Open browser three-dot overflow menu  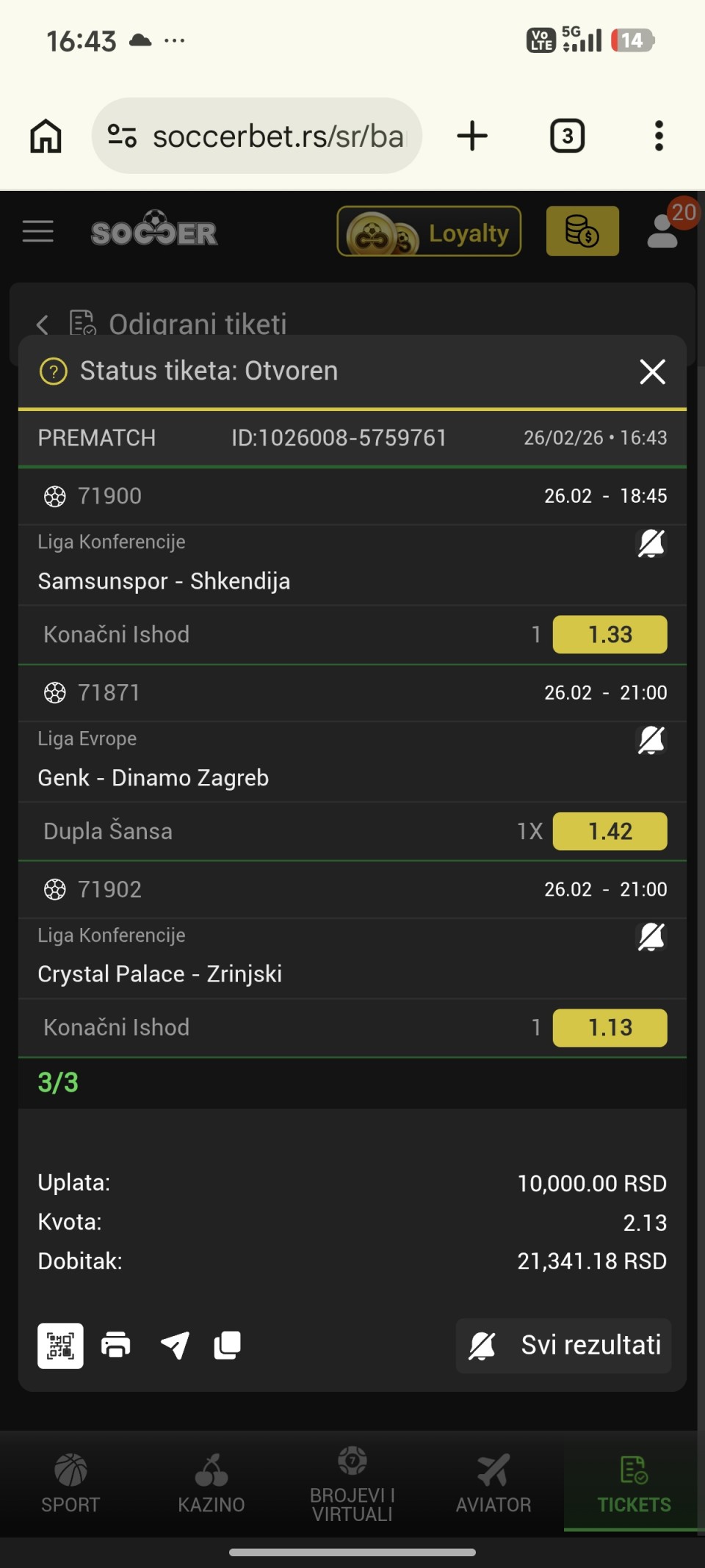pos(659,137)
